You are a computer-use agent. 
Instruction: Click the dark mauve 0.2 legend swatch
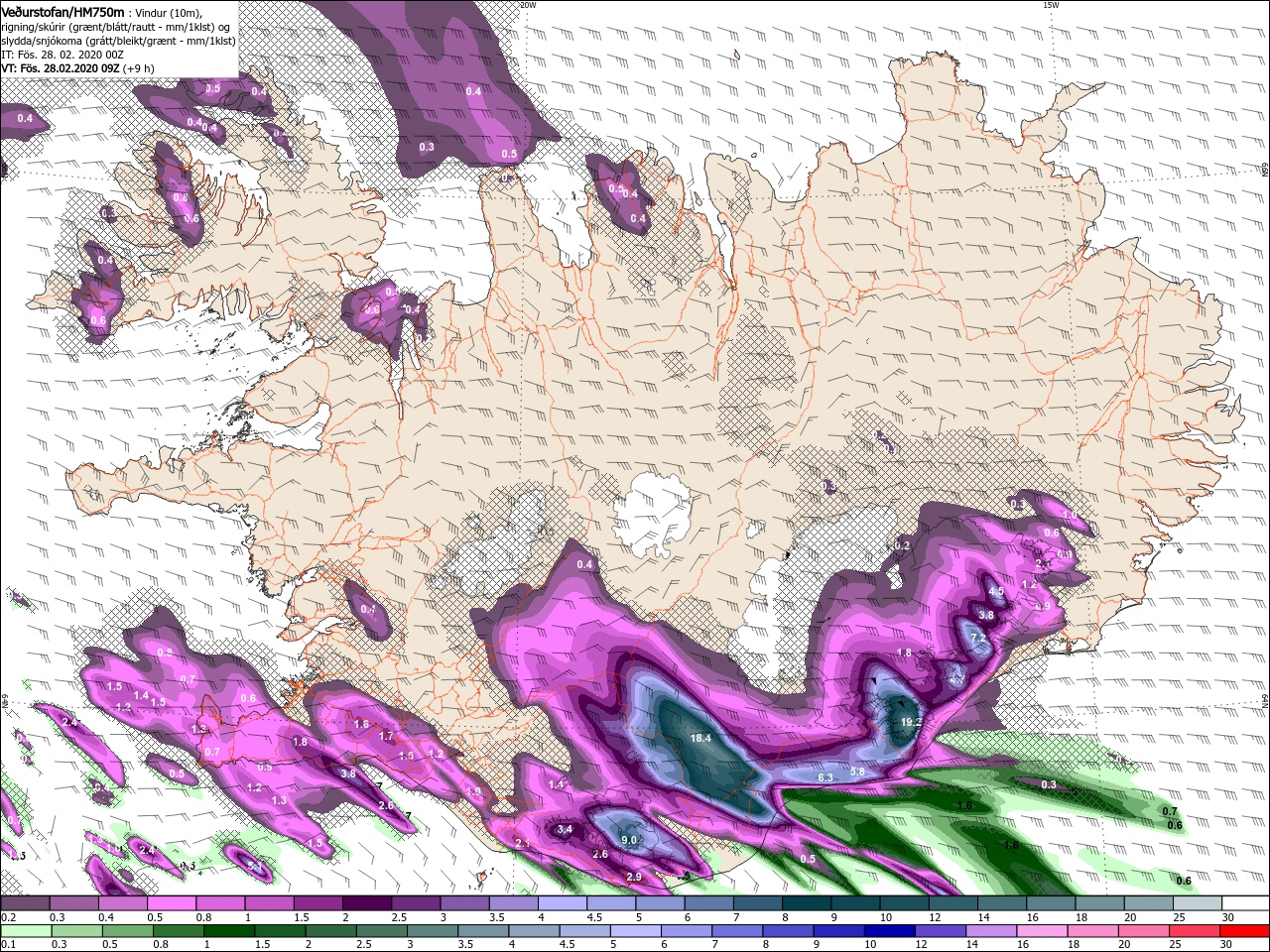(25, 903)
